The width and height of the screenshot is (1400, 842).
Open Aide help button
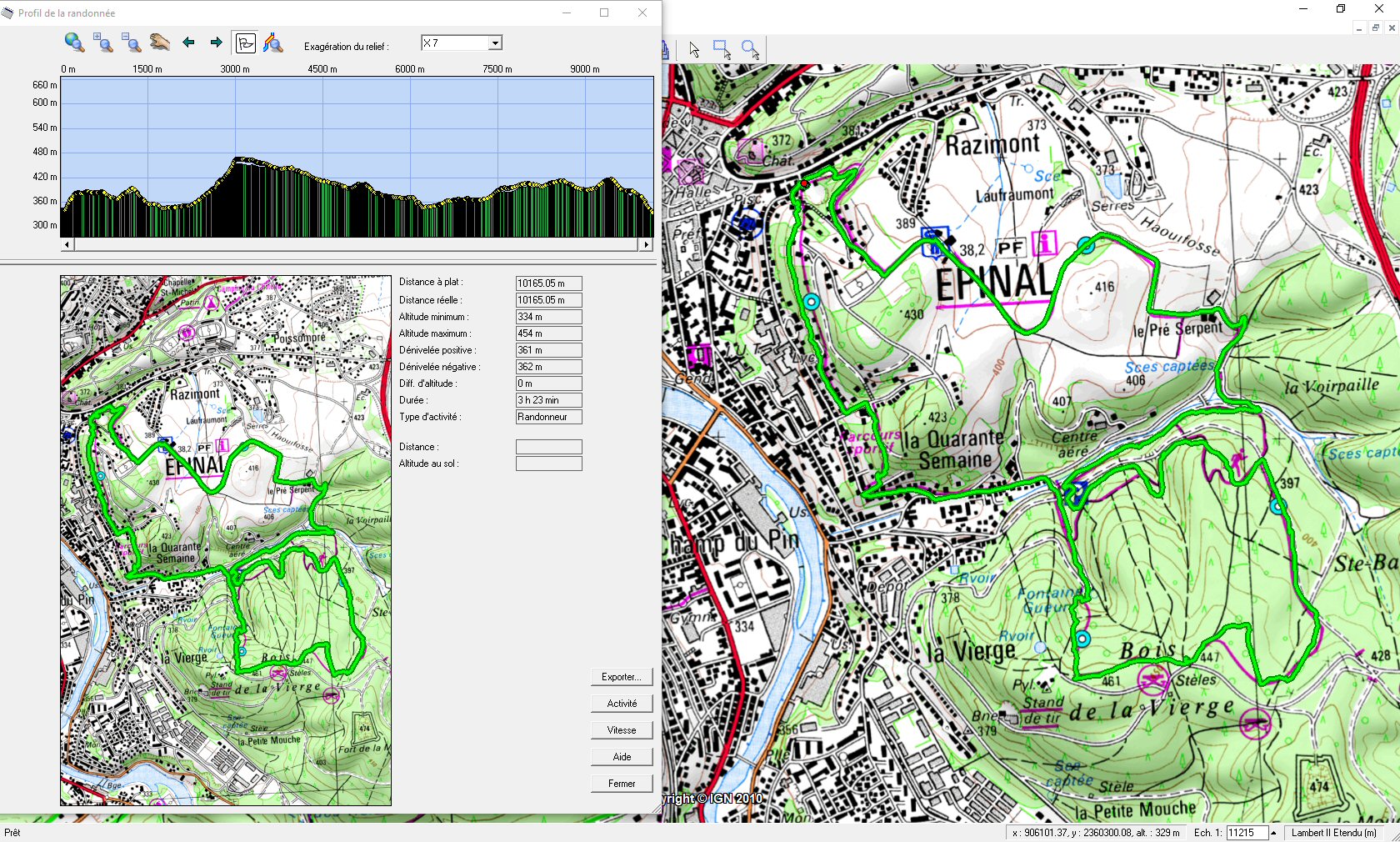pos(622,757)
